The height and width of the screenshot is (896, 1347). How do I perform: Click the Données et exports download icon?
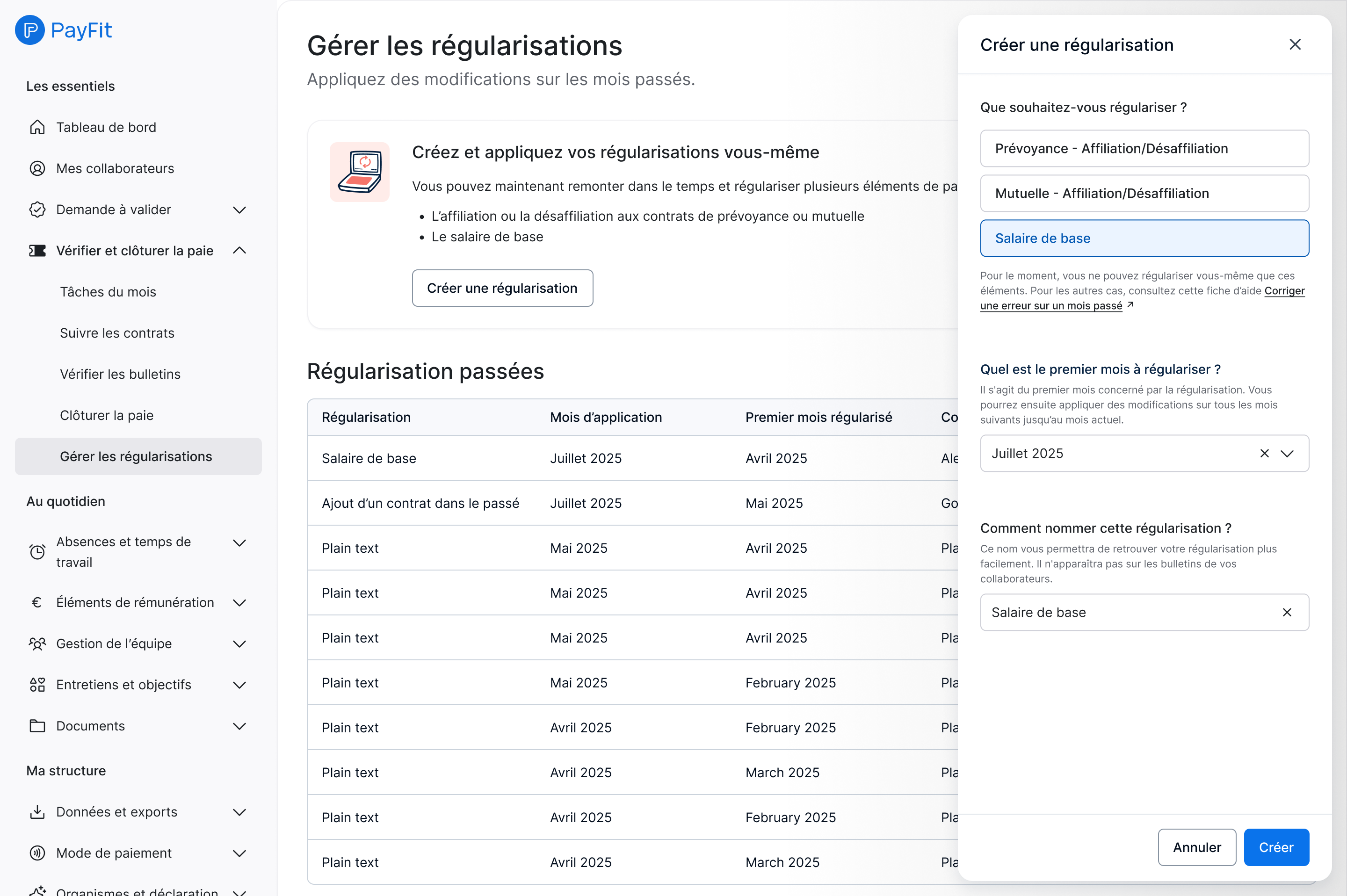(x=37, y=811)
